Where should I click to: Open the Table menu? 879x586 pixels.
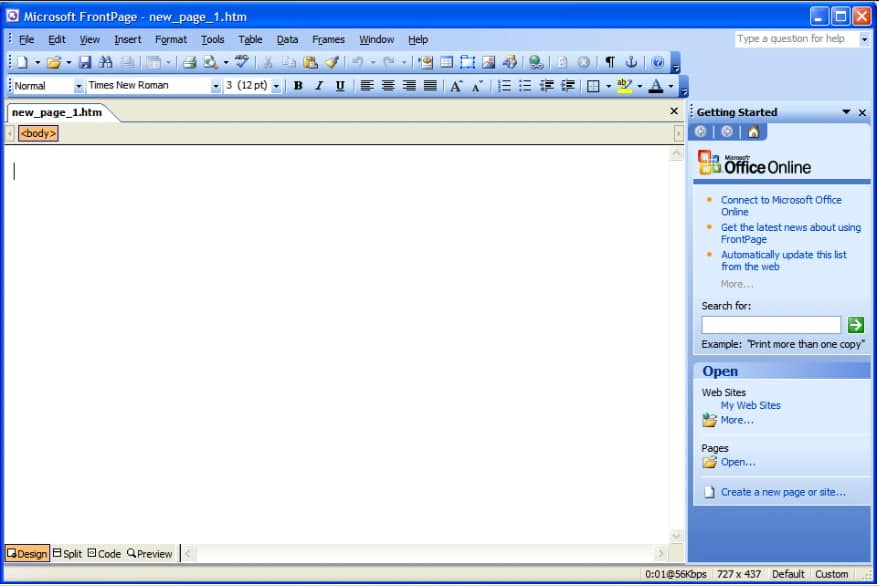[250, 39]
